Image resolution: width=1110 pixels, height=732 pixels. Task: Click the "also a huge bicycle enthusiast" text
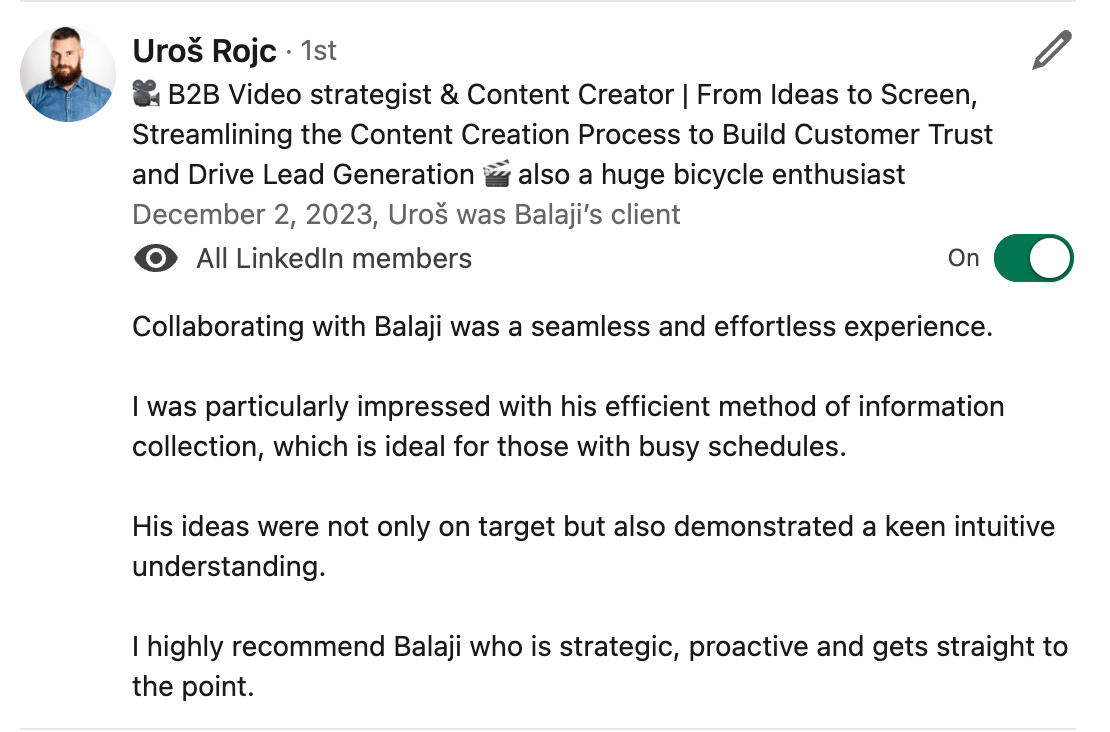coord(711,175)
